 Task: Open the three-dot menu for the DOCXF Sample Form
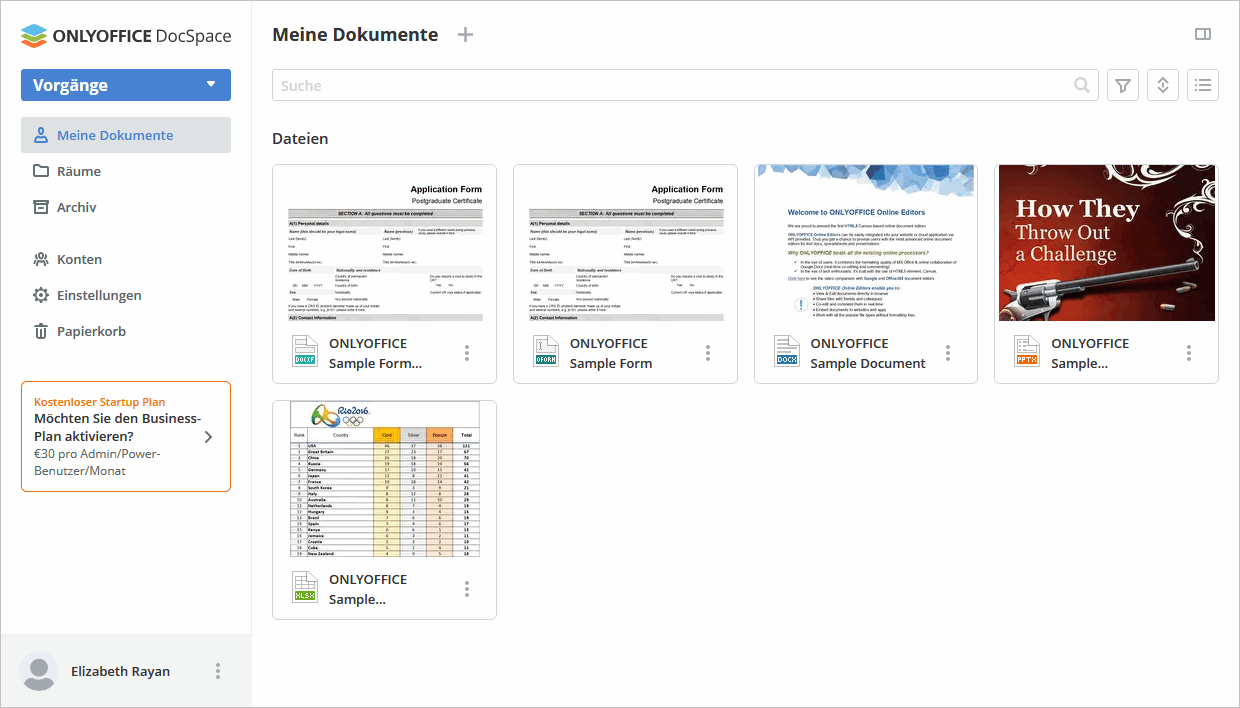(x=467, y=353)
